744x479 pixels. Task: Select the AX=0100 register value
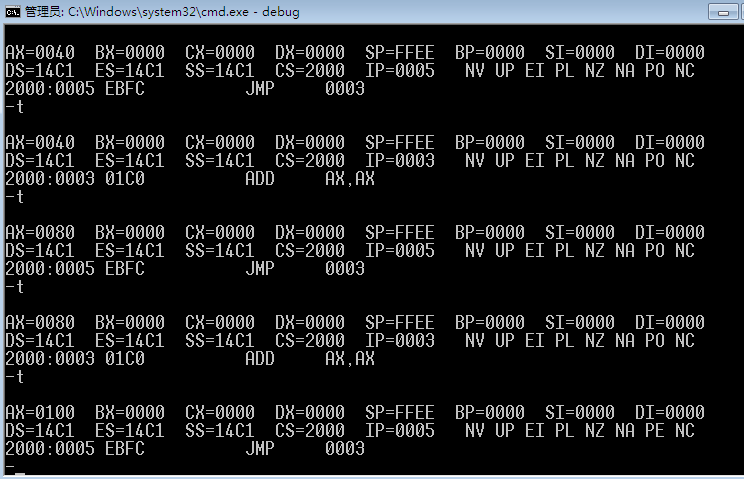pyautogui.click(x=40, y=412)
